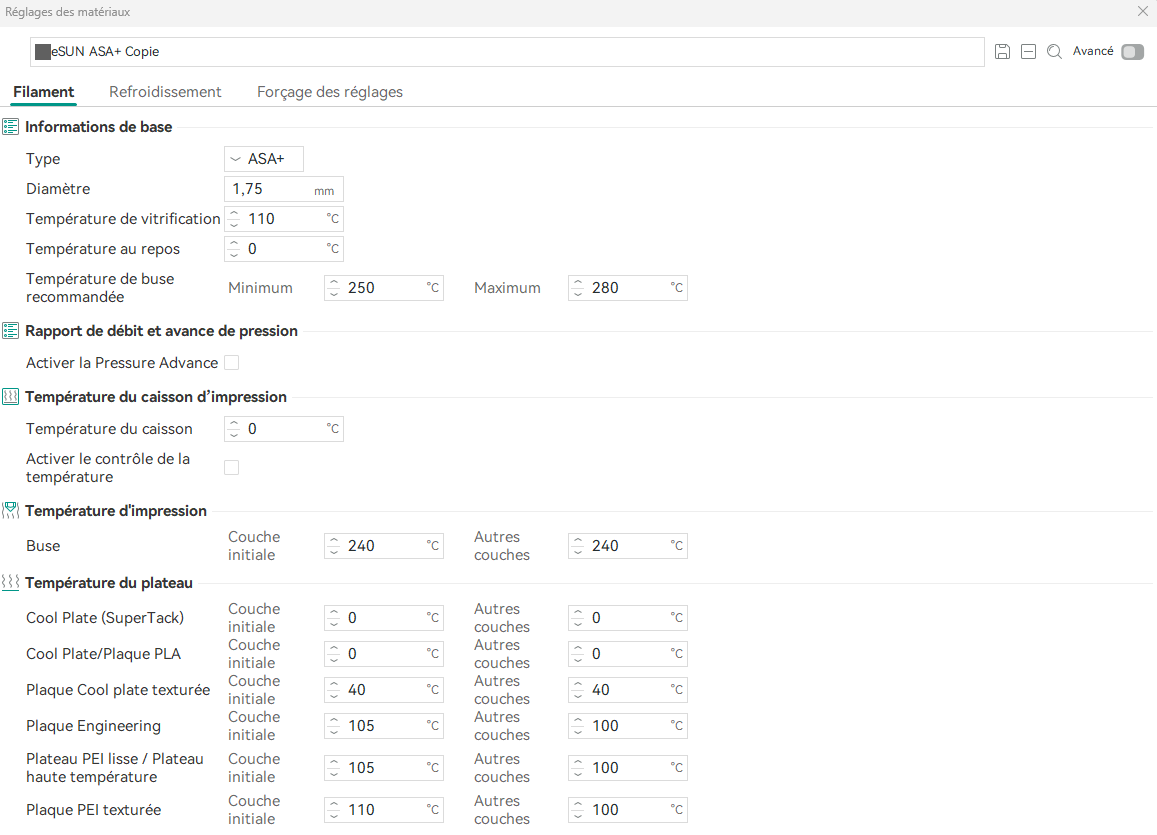Click the Rapport de débit section icon
Viewport: 1157px width, 835px height.
(10, 330)
